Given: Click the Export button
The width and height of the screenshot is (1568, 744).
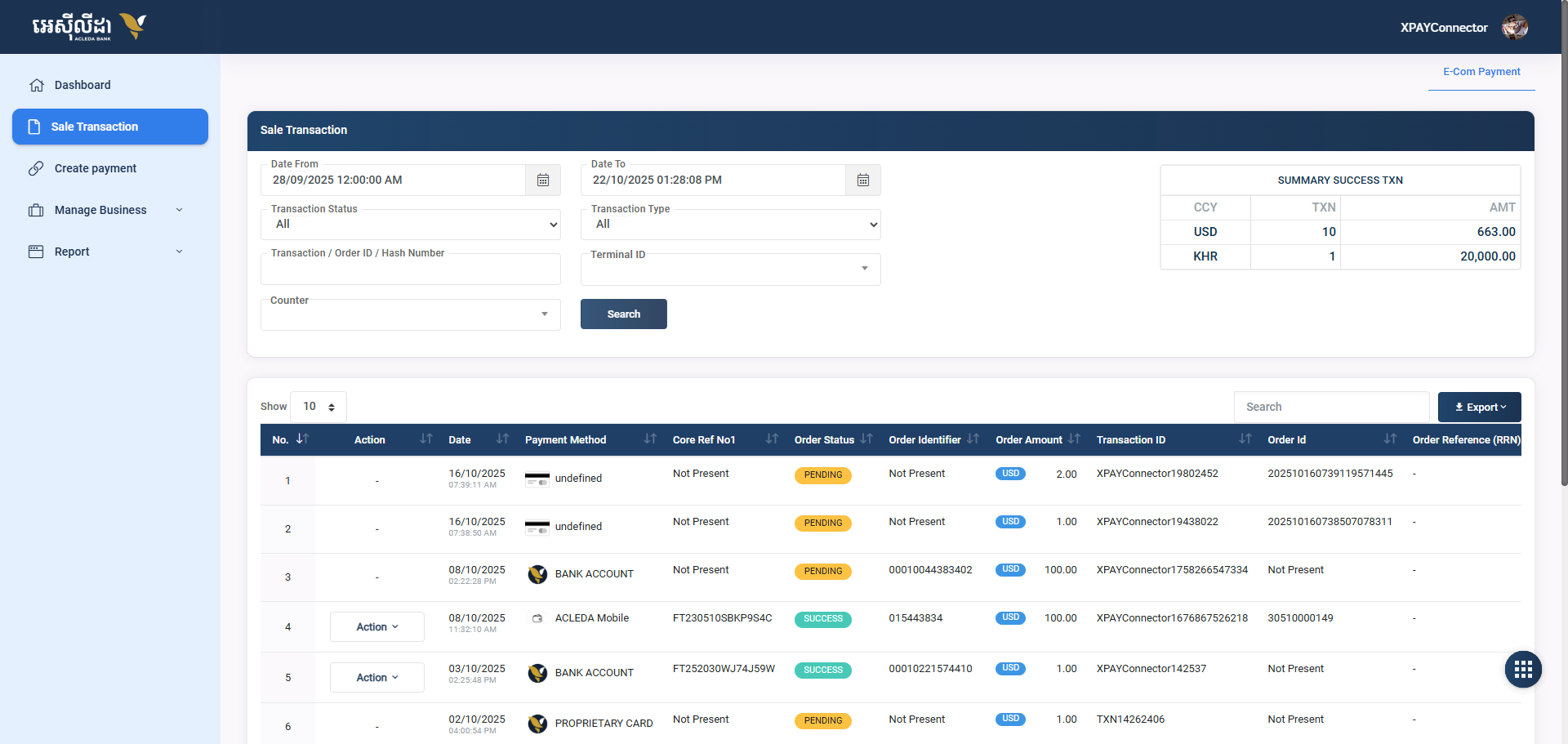Looking at the screenshot, I should [x=1479, y=408].
